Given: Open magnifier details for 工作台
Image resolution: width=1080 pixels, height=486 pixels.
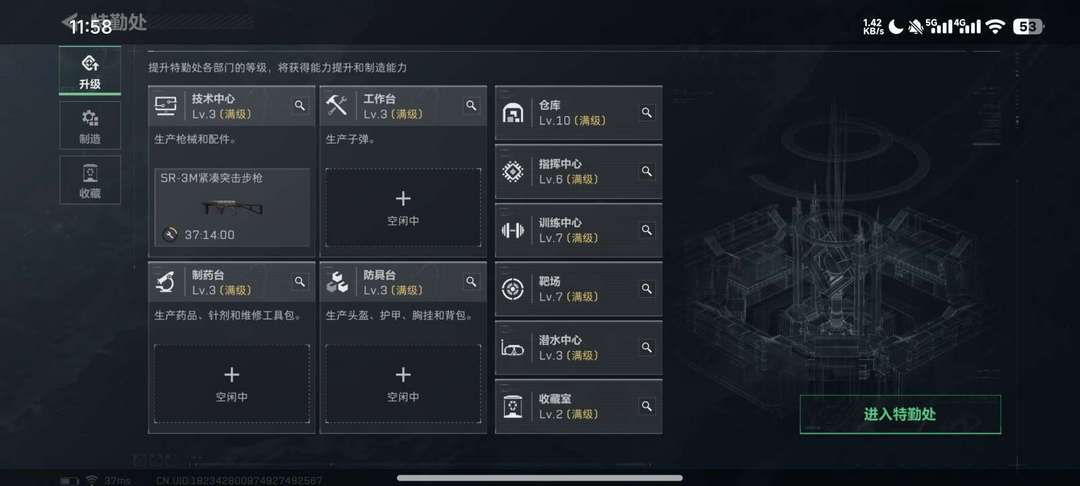Looking at the screenshot, I should point(471,105).
